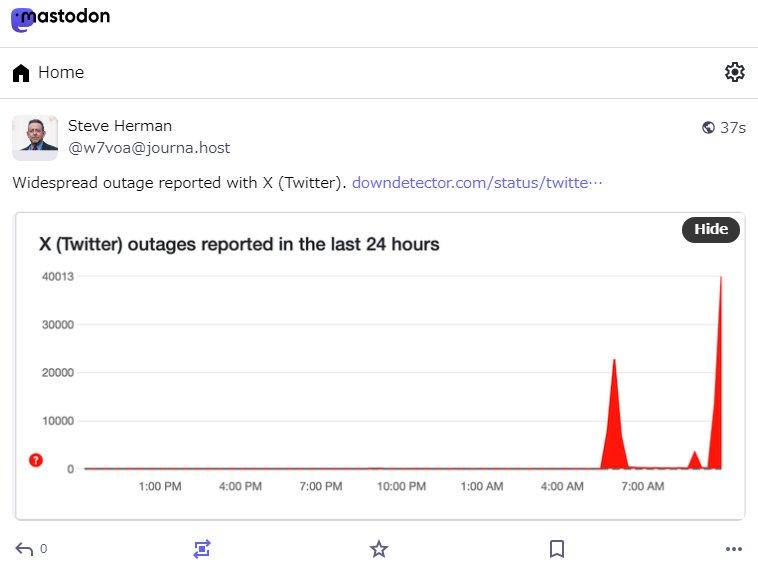Favorite the post with star icon
This screenshot has height=568, width=758.
pos(378,548)
